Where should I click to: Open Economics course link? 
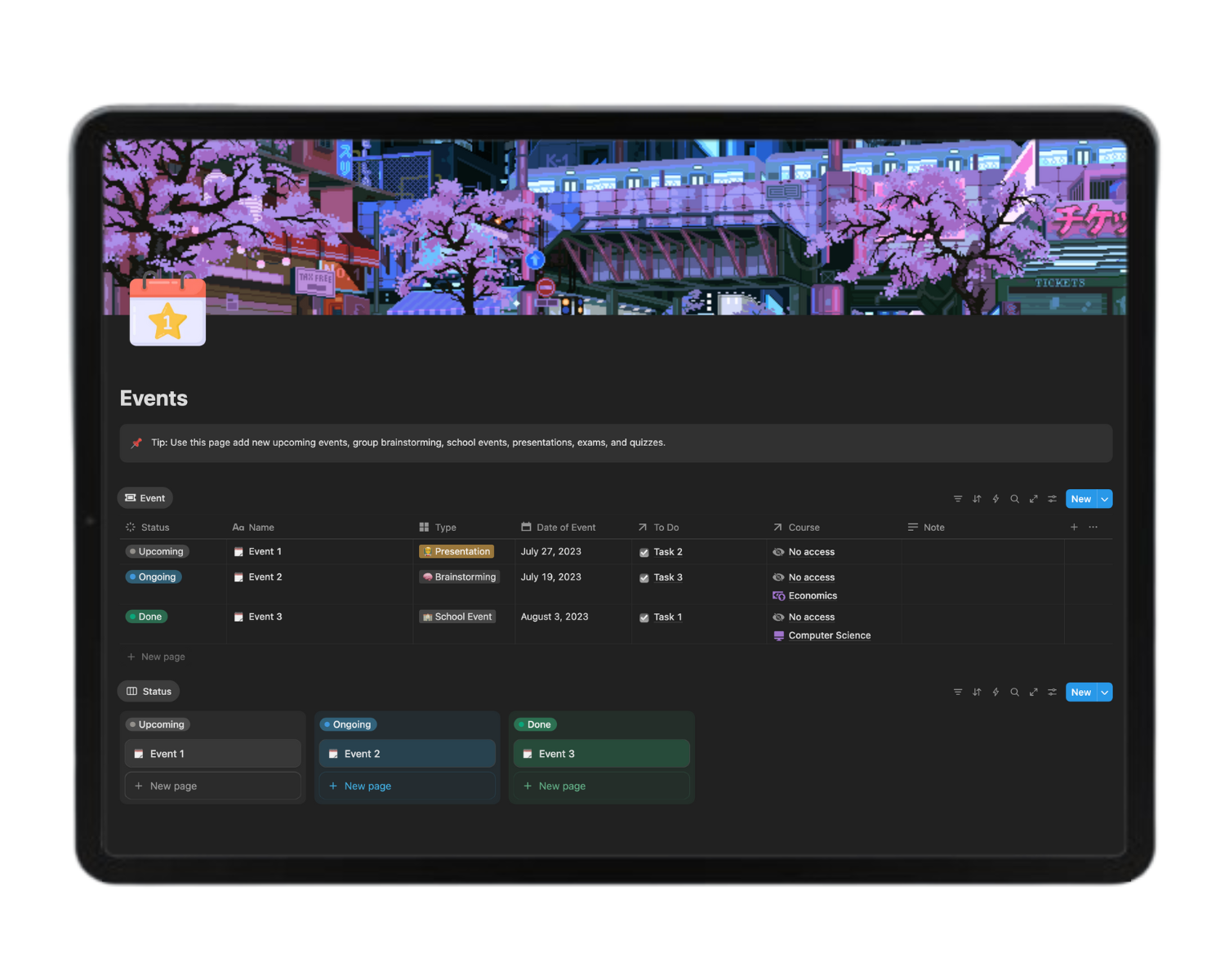pos(813,596)
